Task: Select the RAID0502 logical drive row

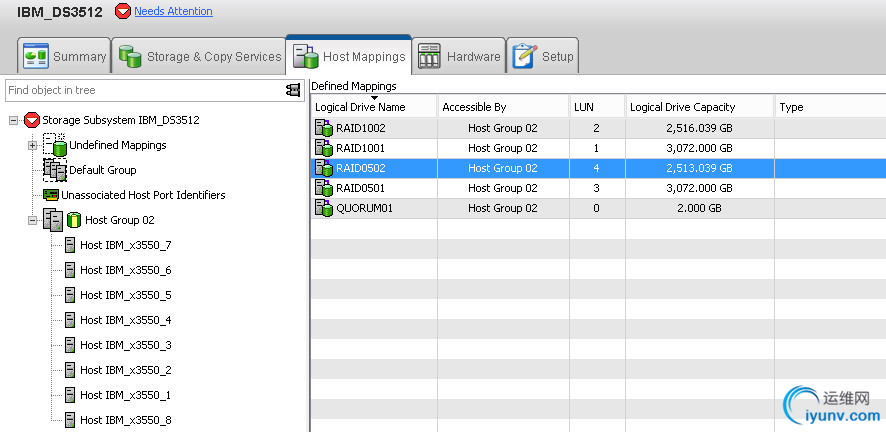Action: pos(598,168)
